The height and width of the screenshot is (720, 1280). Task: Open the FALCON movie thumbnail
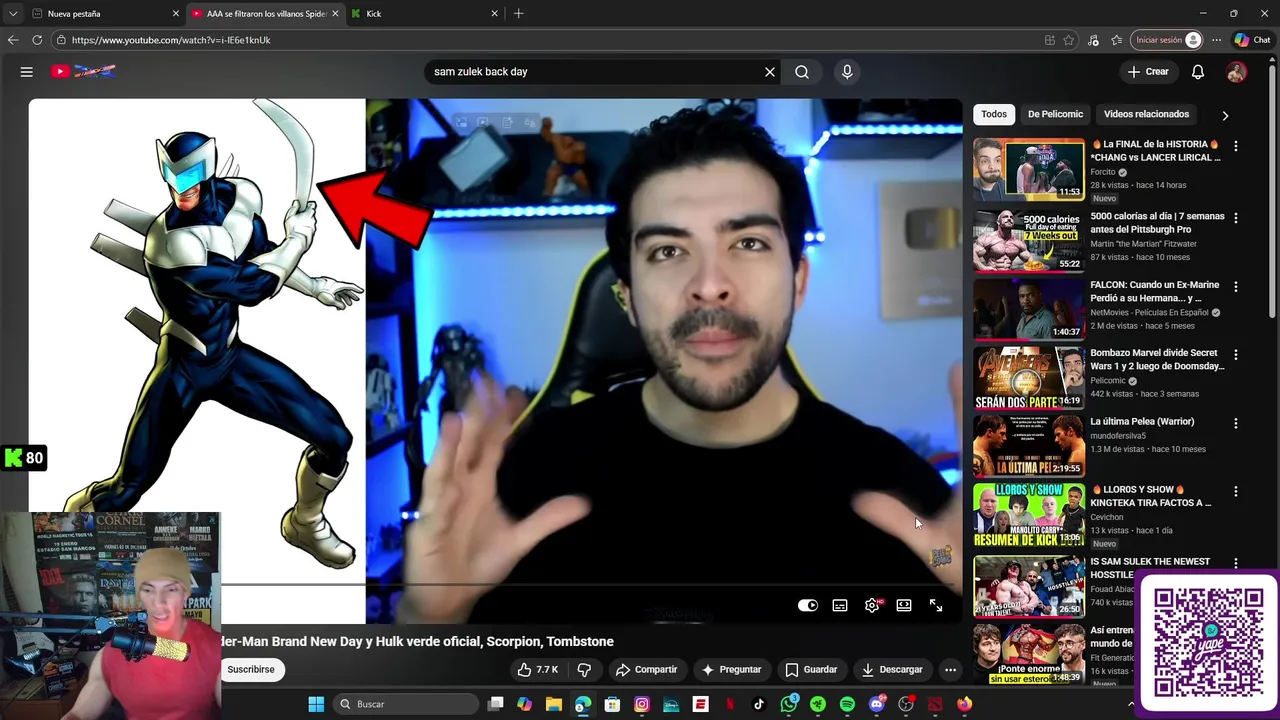pos(1029,309)
